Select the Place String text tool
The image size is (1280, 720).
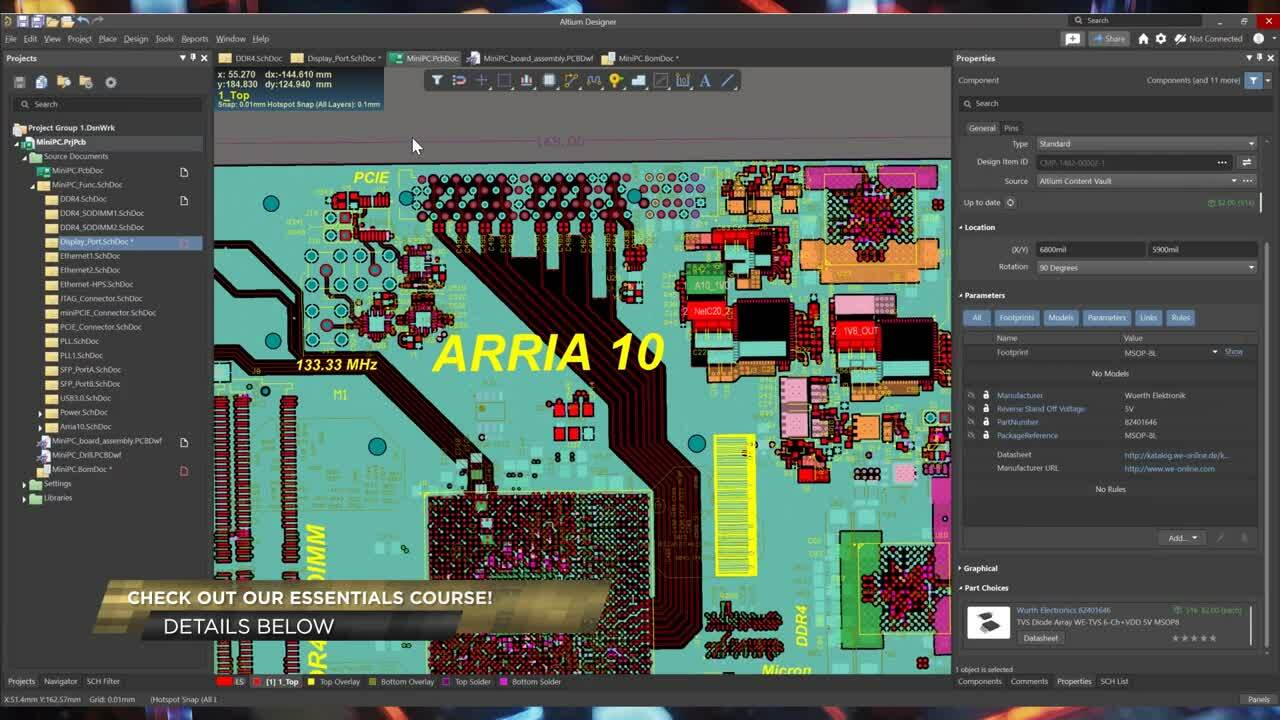coord(705,80)
